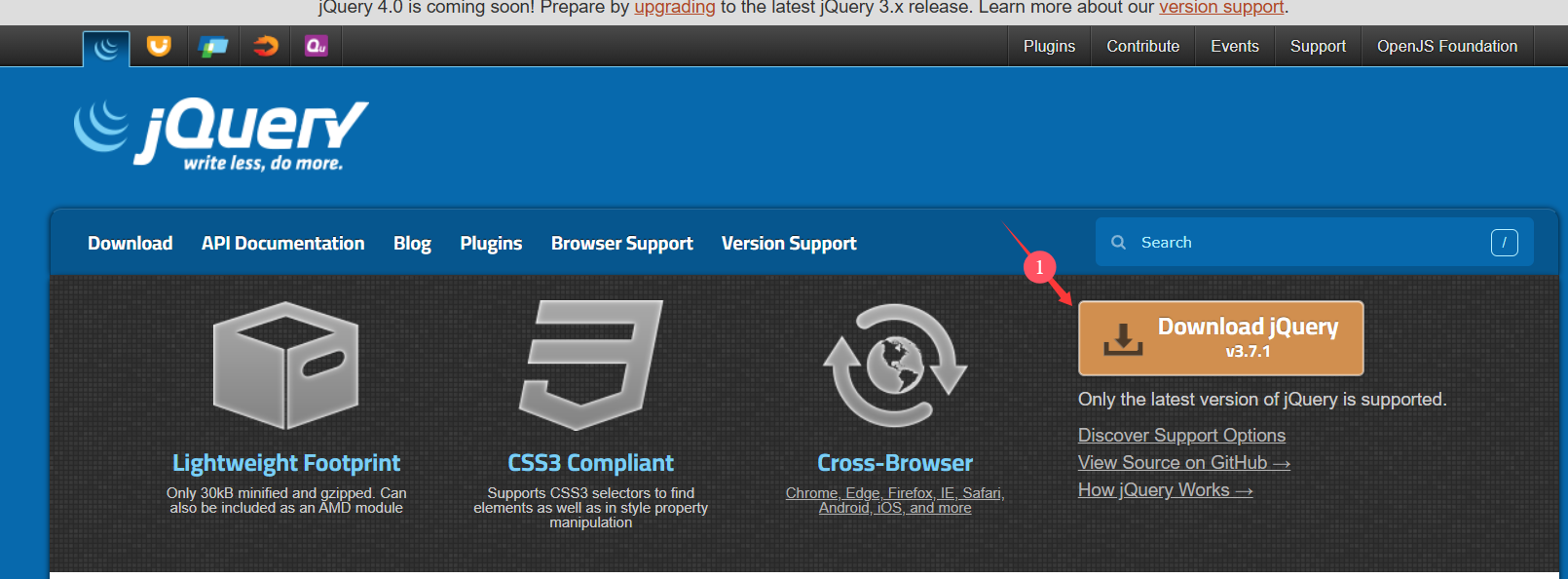Open the QUnit project icon

pos(317,46)
